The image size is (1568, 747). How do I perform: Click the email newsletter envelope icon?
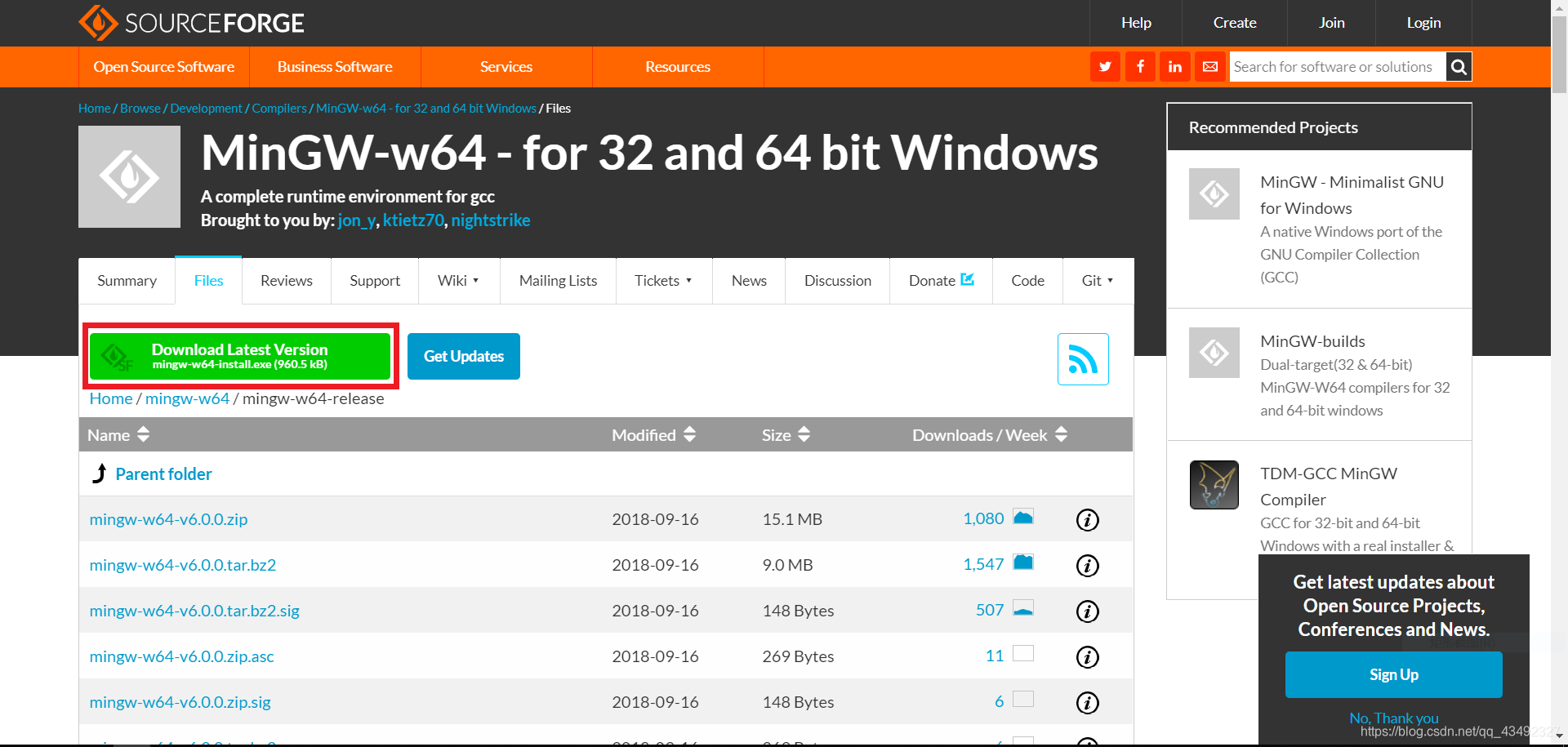[1210, 67]
